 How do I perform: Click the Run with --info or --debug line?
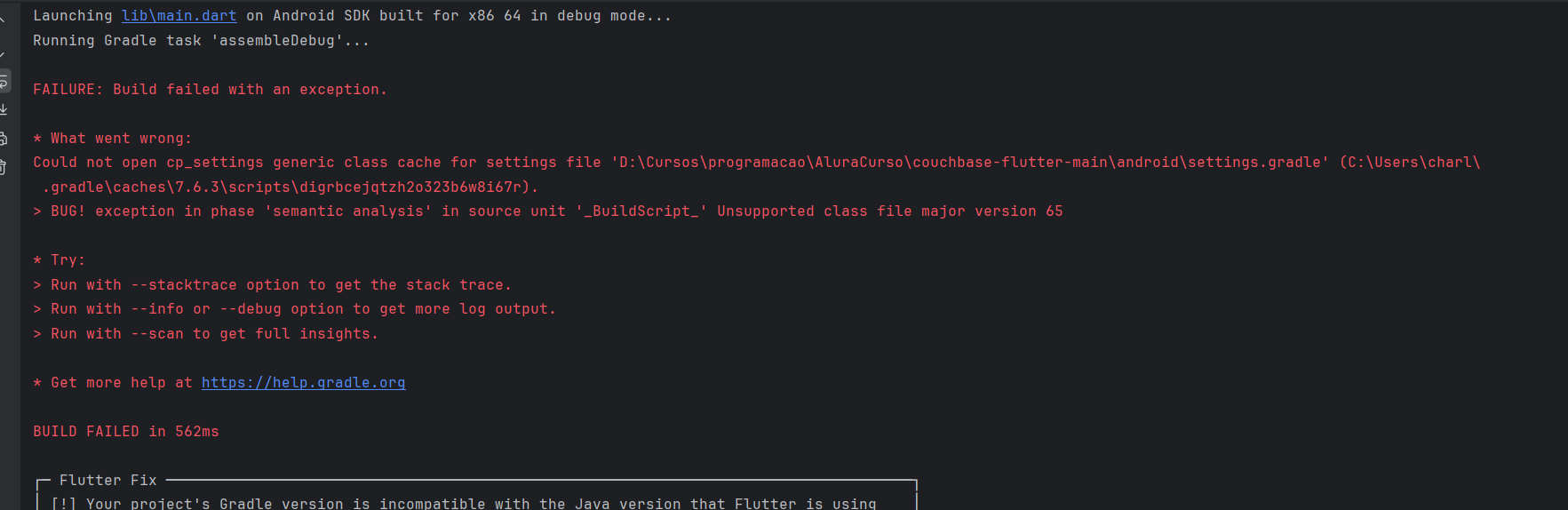point(294,309)
